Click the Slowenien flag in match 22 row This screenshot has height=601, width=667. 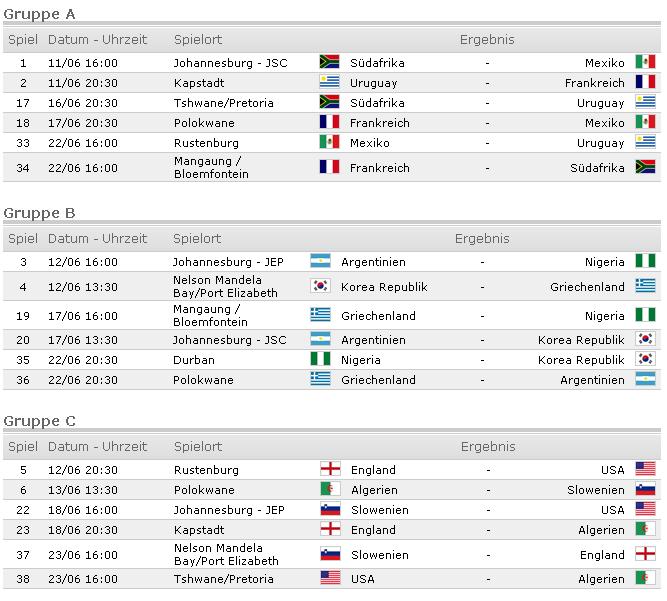330,510
